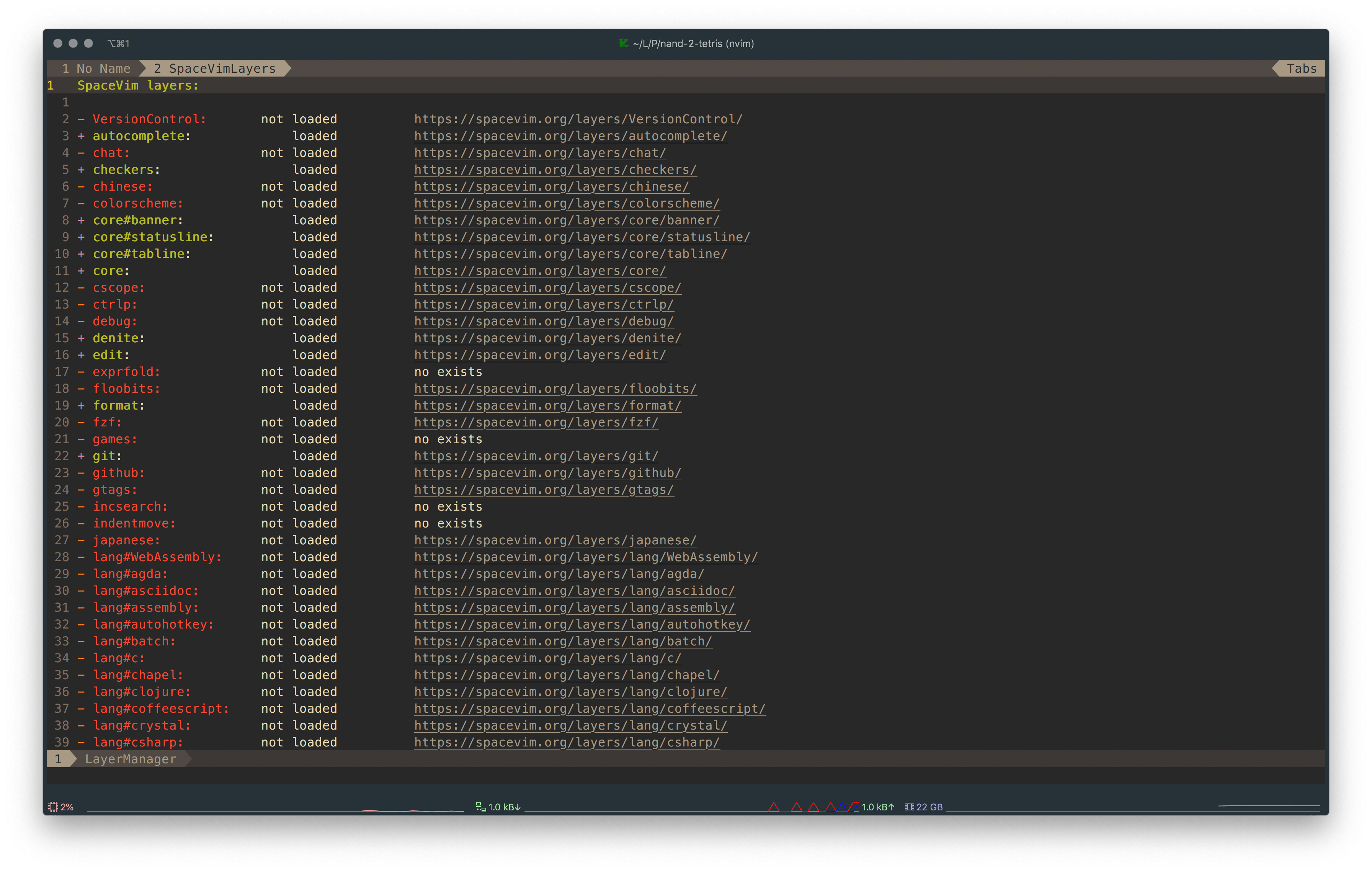
Task: Click the lang#c layer name
Action: pyautogui.click(x=119, y=658)
